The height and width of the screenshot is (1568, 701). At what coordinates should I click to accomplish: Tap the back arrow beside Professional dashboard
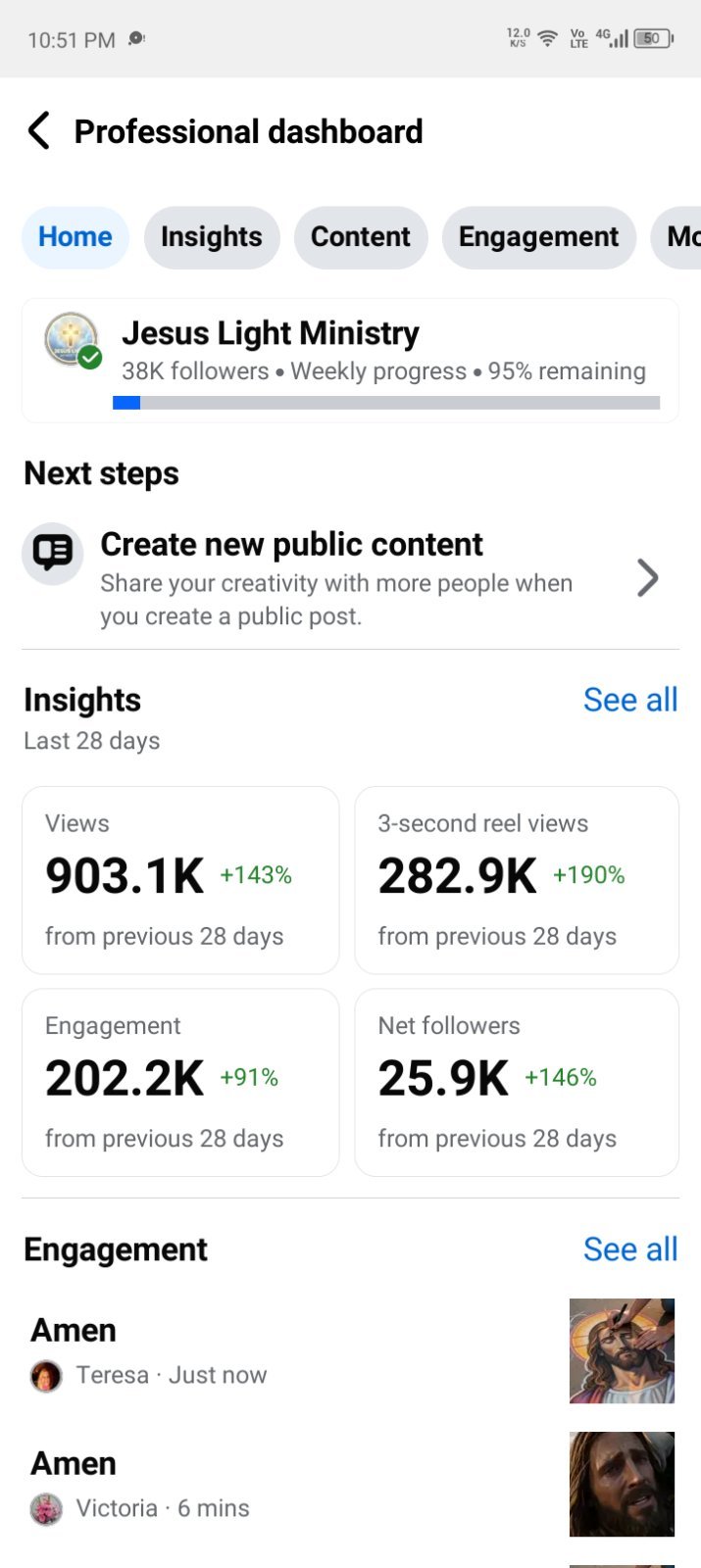[x=39, y=130]
